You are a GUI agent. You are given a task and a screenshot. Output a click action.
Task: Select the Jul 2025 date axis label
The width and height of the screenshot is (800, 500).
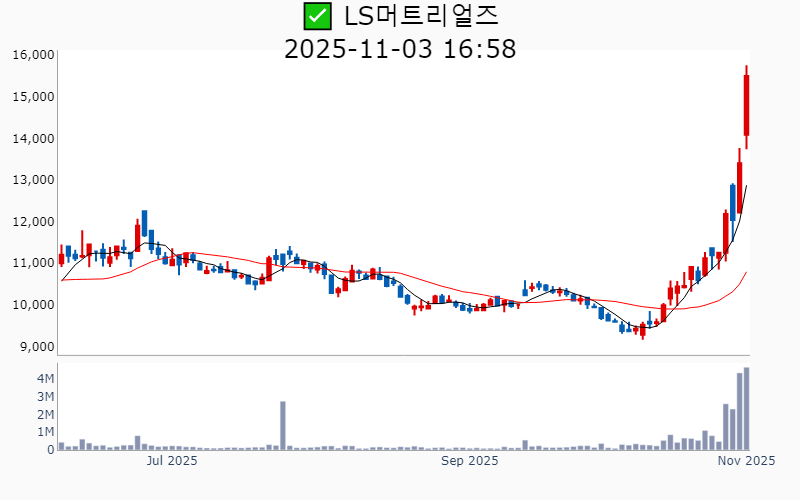[172, 461]
